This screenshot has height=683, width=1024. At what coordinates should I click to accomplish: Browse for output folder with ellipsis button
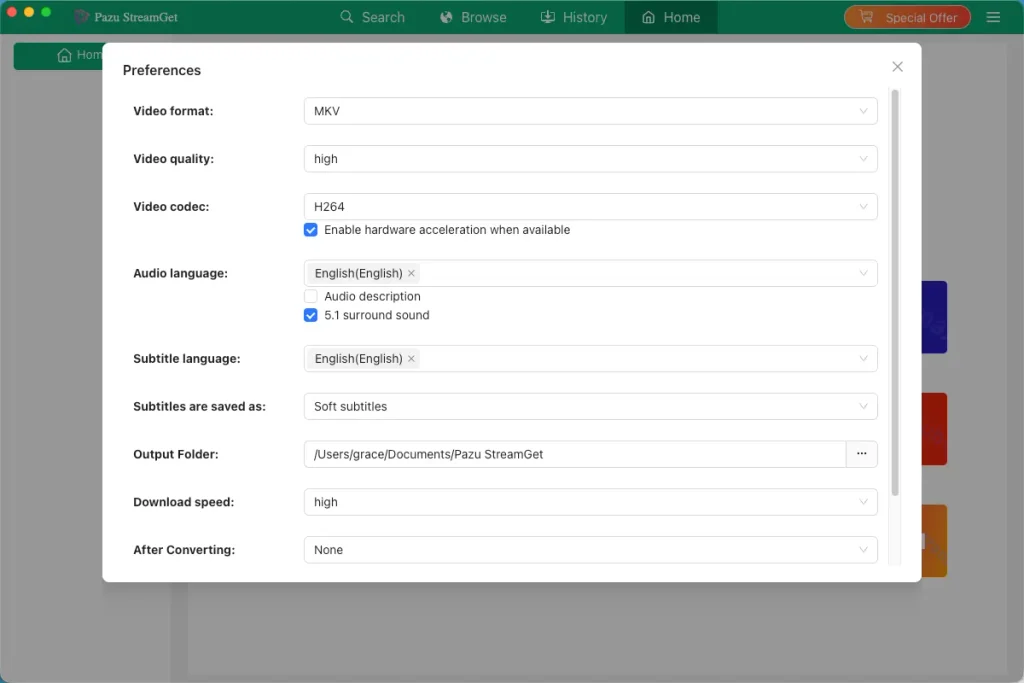coord(861,454)
